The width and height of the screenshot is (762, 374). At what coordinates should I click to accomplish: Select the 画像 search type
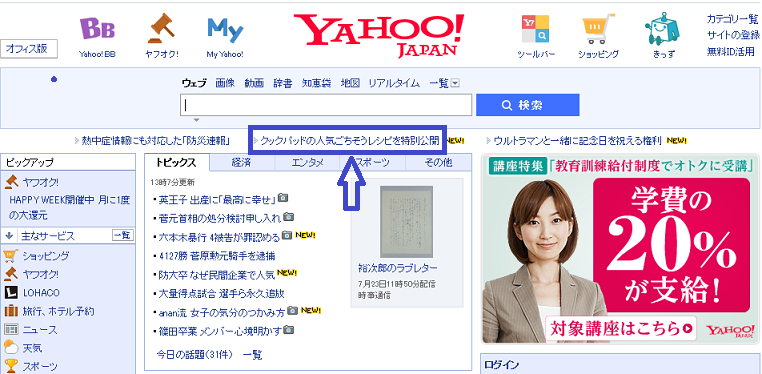pyautogui.click(x=225, y=83)
